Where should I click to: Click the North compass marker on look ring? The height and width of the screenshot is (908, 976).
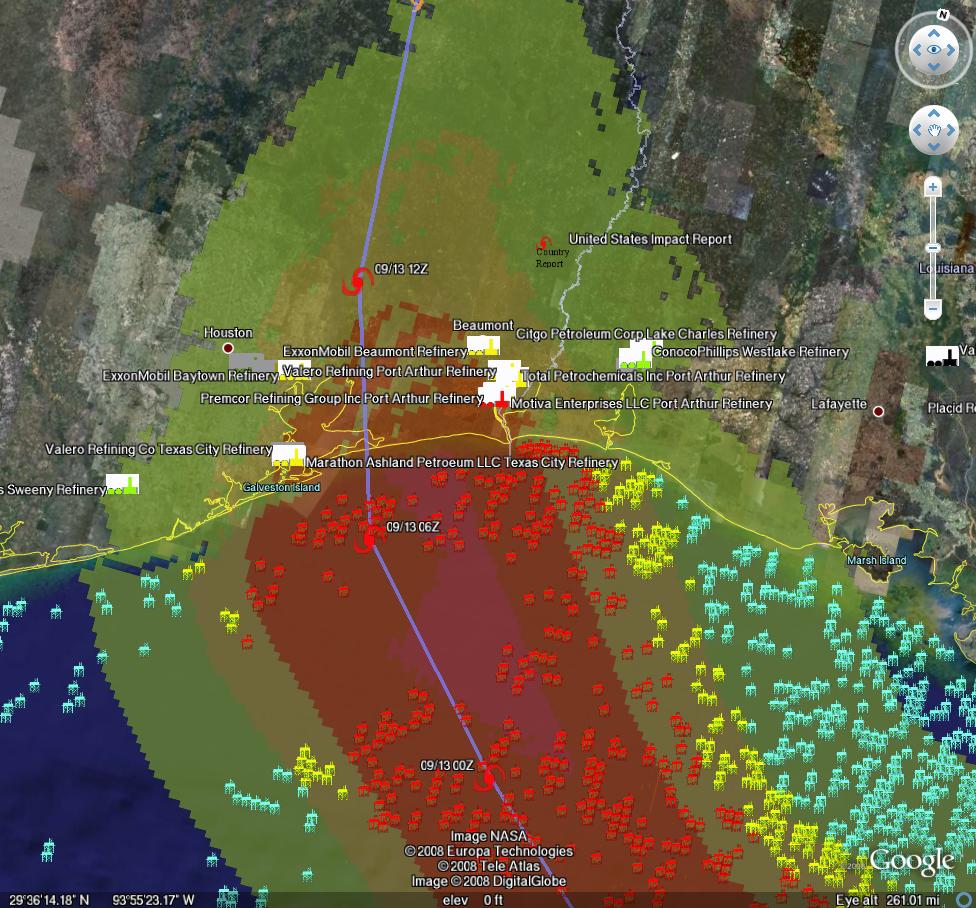click(x=942, y=15)
